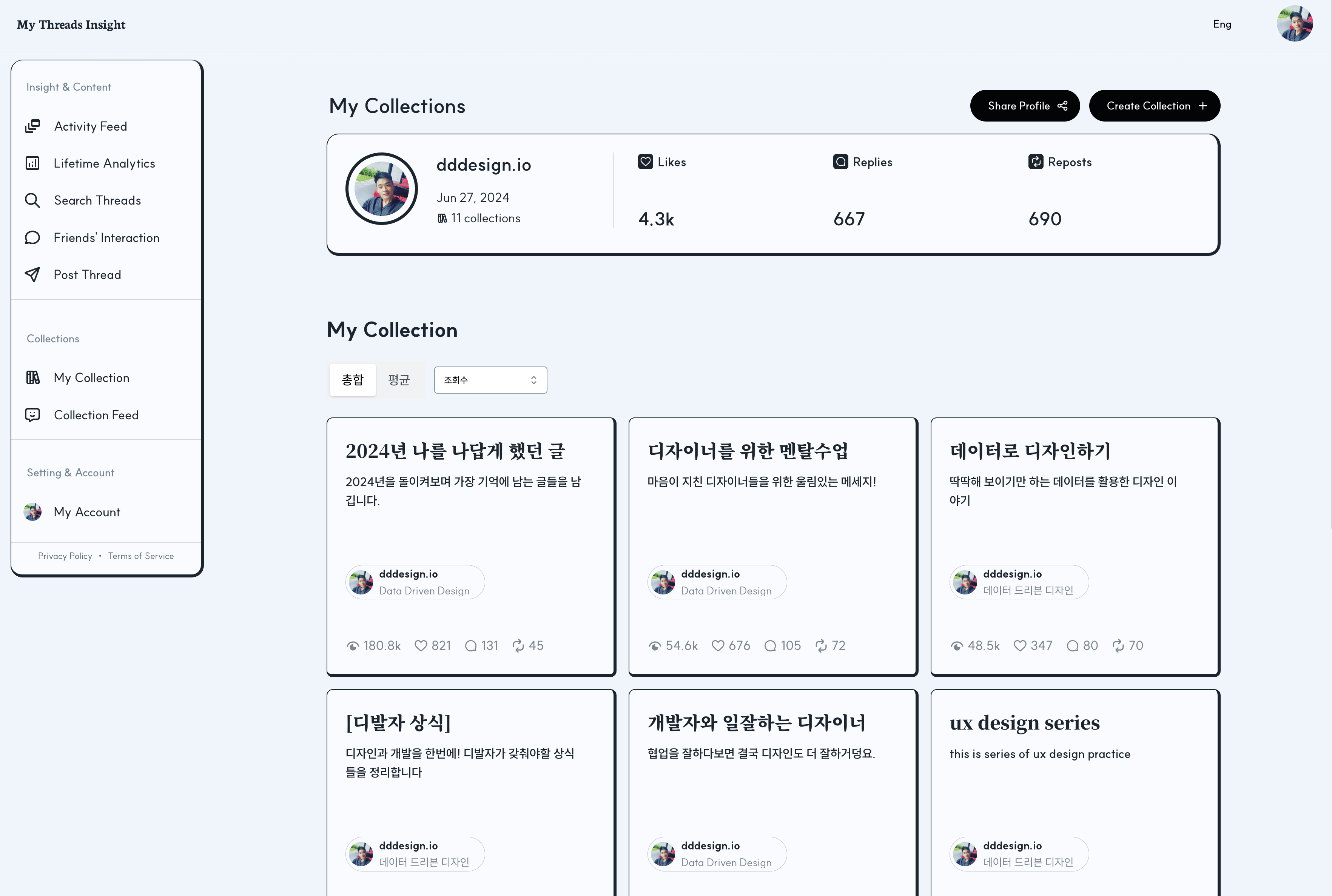Open the Privacy Policy link

[65, 556]
